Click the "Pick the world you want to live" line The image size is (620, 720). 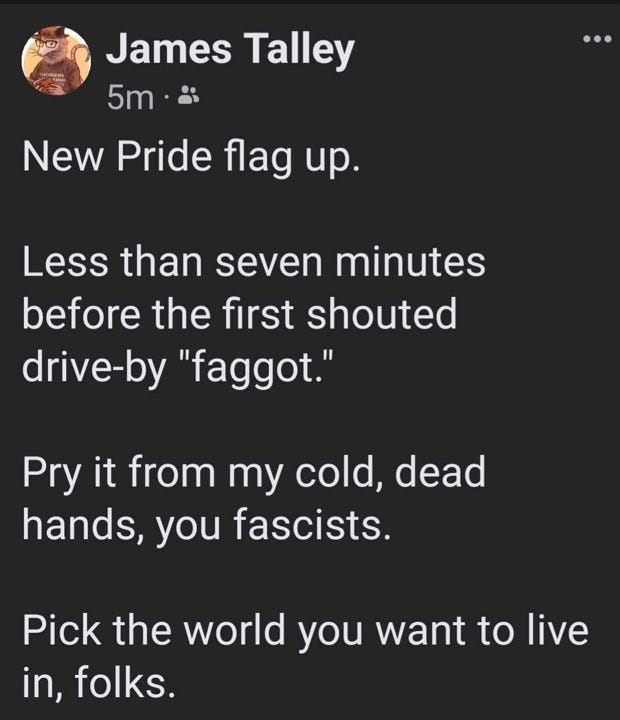tap(305, 630)
